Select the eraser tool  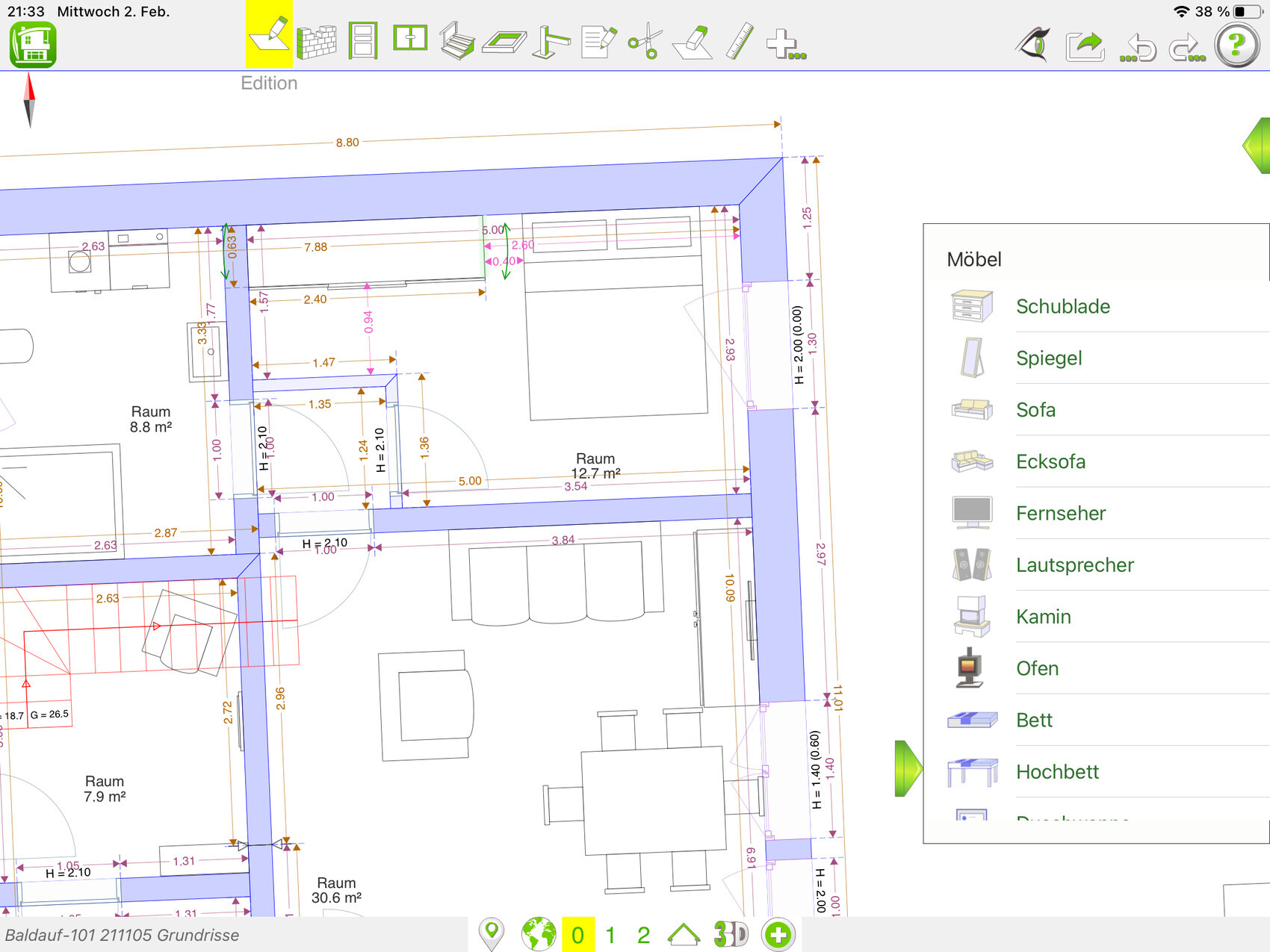pos(693,42)
